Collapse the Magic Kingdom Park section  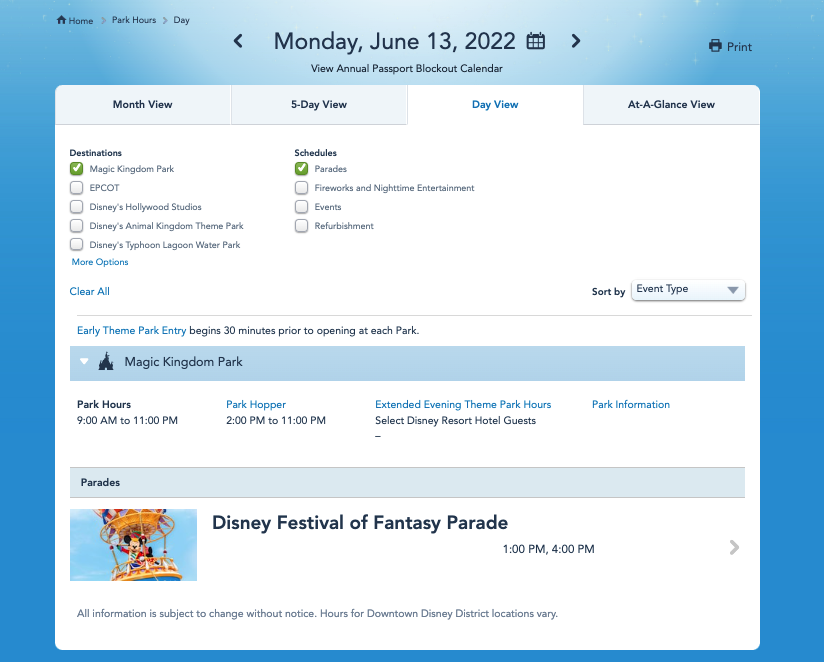[x=84, y=361]
